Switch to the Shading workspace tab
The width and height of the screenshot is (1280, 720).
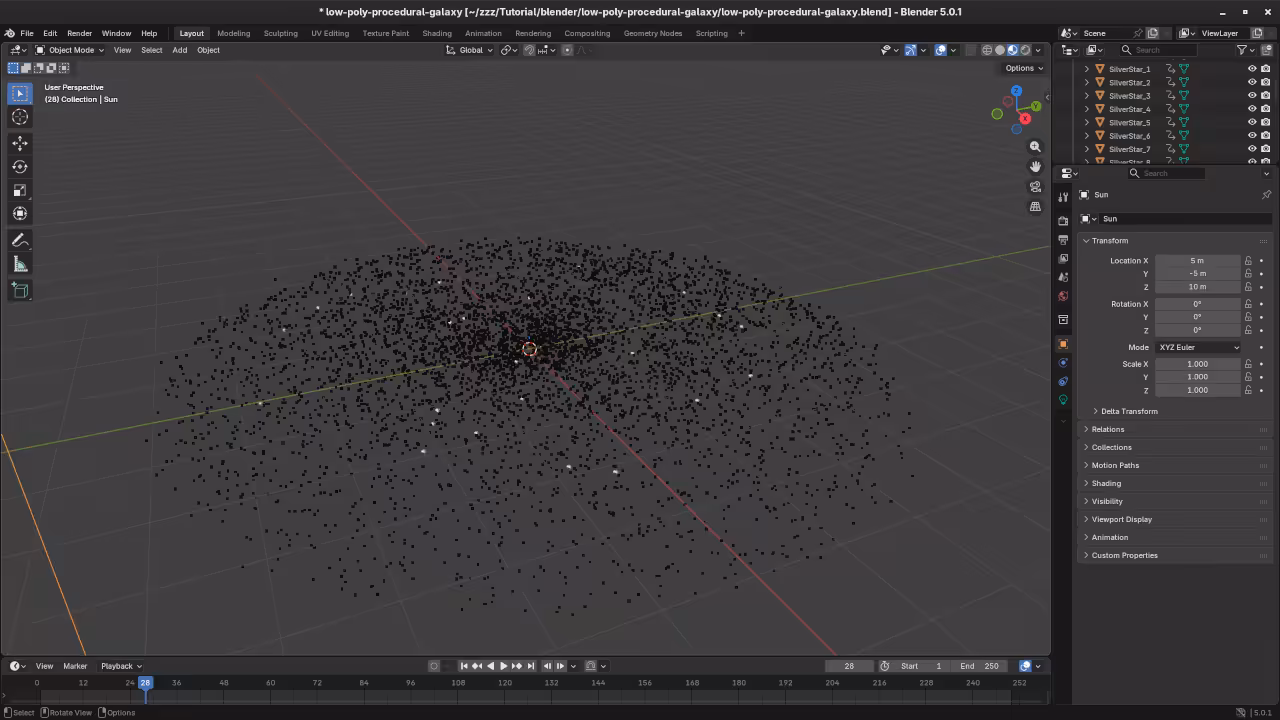[436, 33]
